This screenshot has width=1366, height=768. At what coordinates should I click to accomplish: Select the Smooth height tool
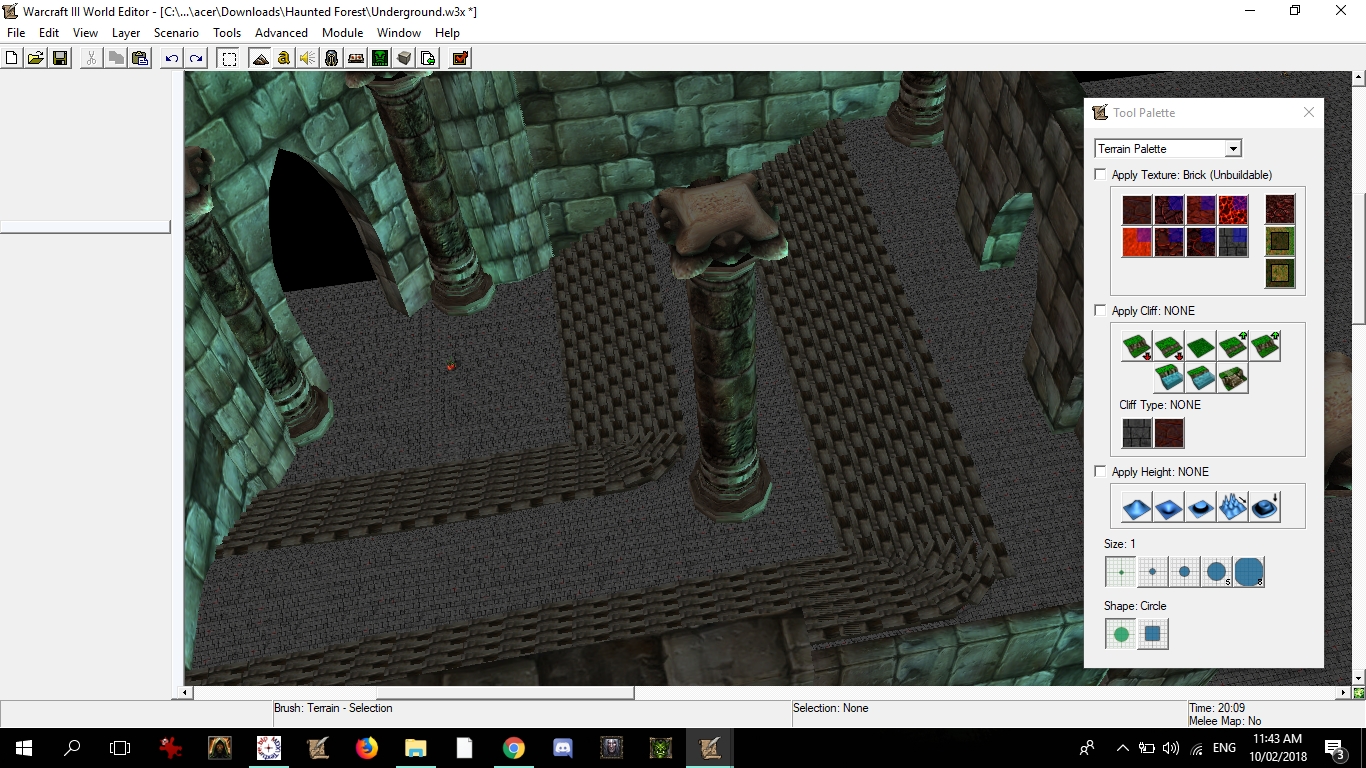pyautogui.click(x=1264, y=507)
